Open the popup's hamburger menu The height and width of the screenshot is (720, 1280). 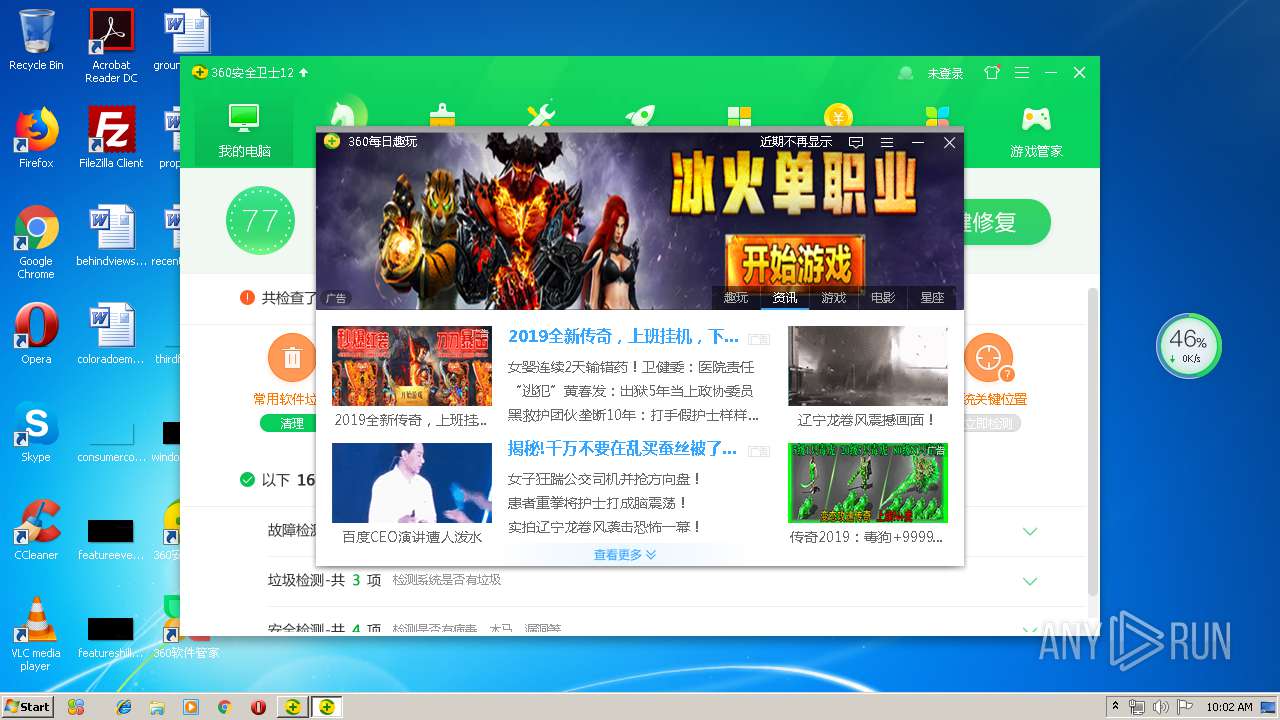886,143
